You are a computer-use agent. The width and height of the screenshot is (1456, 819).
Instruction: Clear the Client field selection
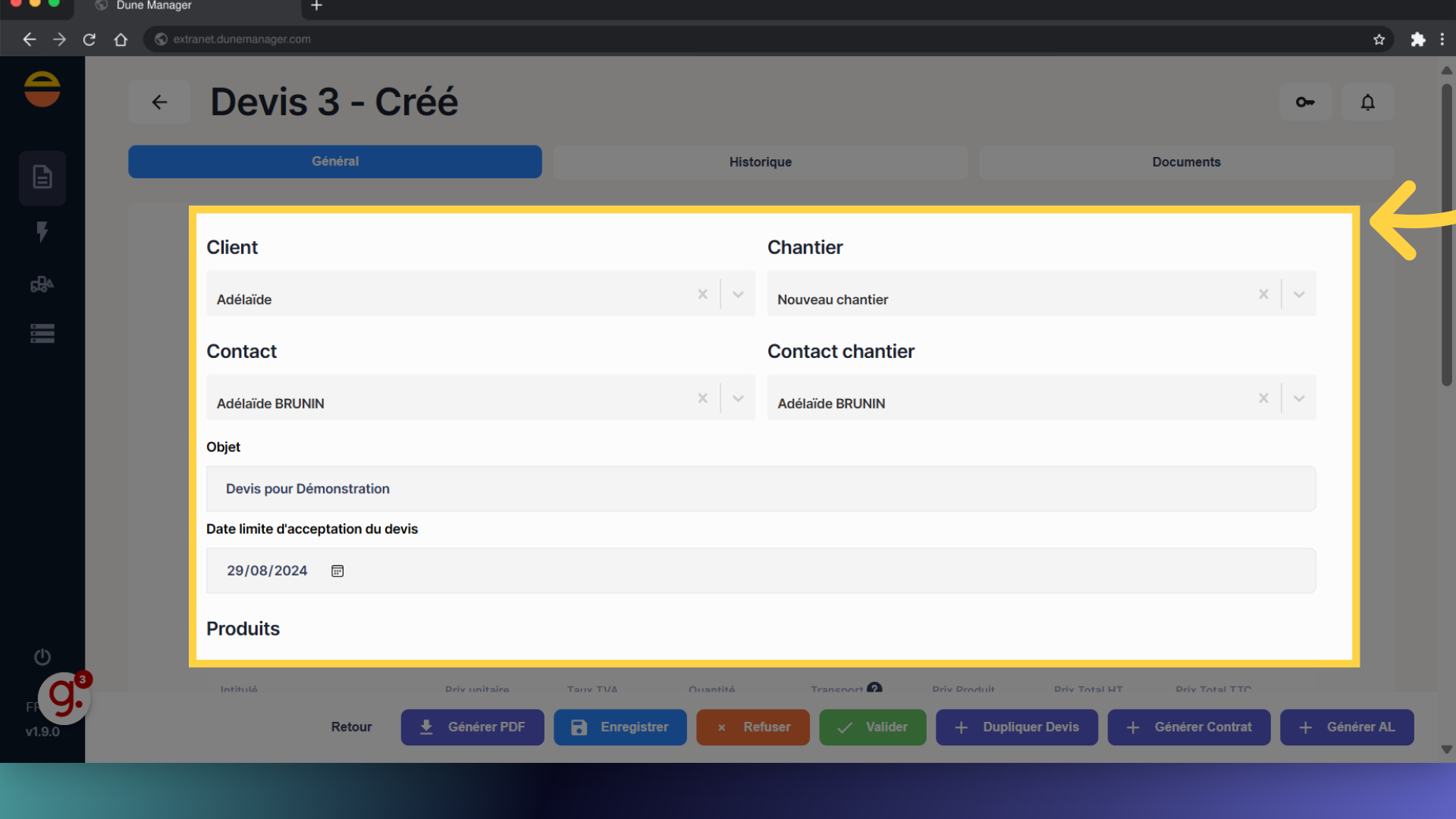[702, 294]
